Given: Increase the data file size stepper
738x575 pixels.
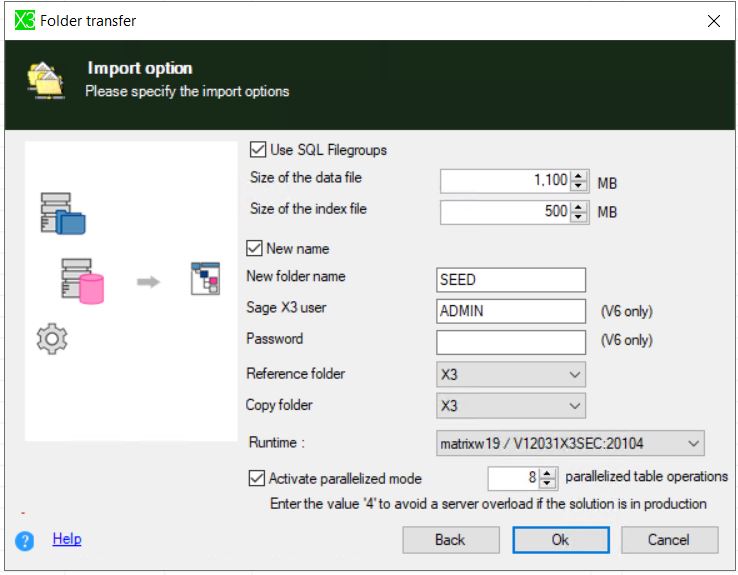Looking at the screenshot, I should click(578, 176).
